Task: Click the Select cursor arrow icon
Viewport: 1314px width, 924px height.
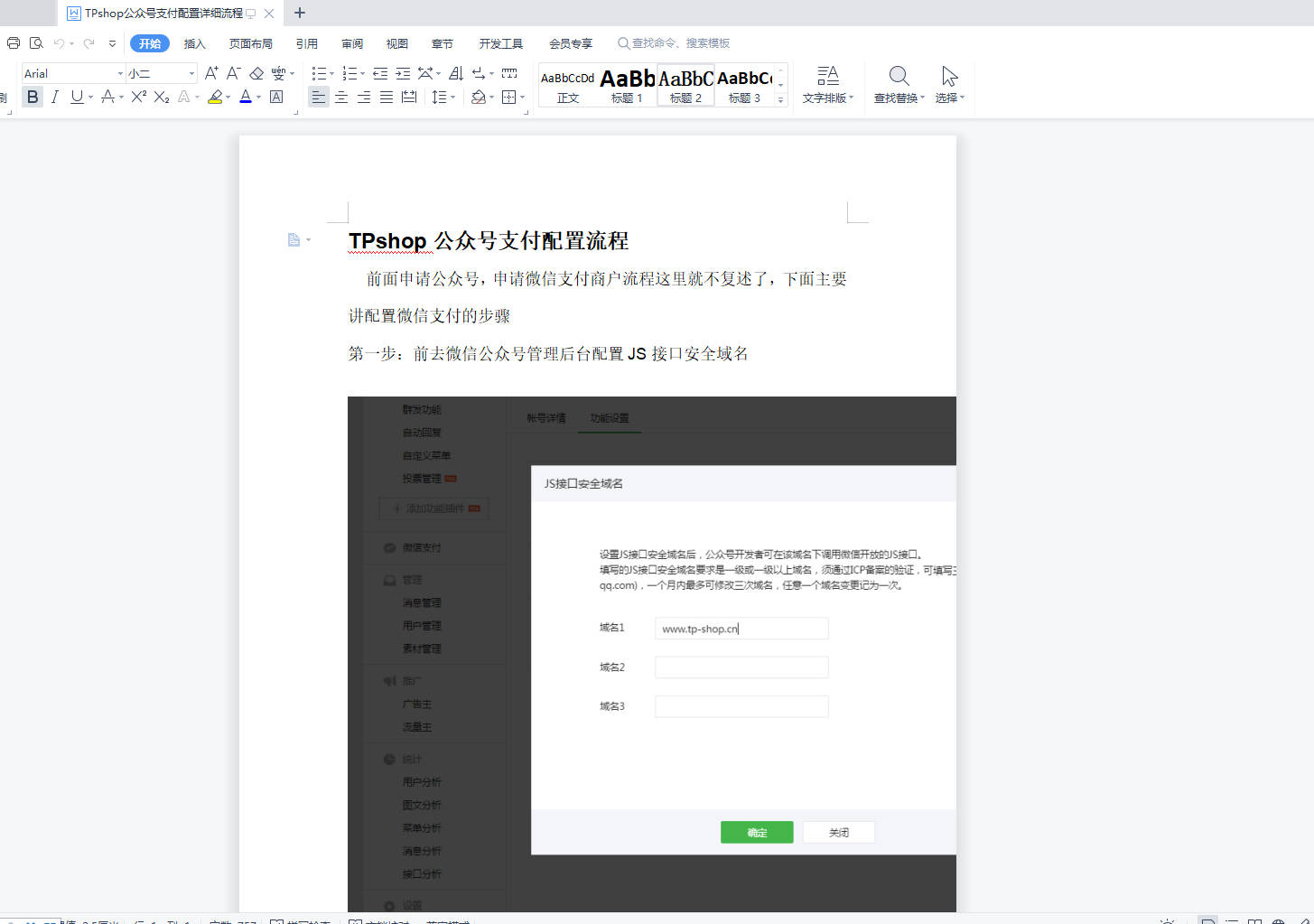Action: 949,76
